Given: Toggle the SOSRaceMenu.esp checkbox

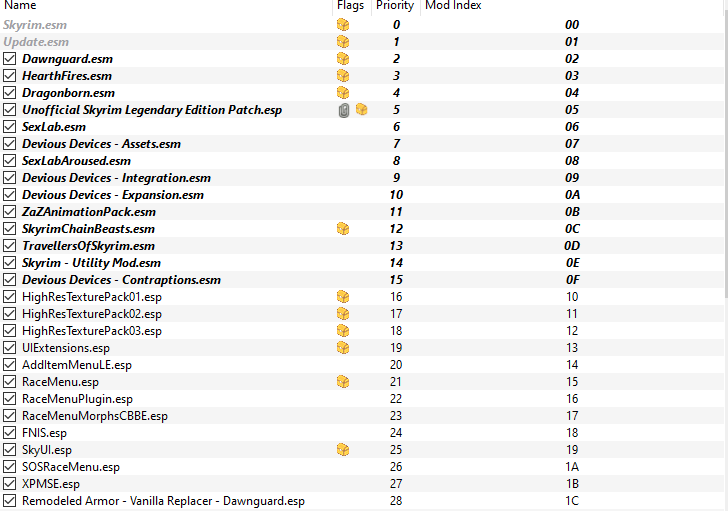Looking at the screenshot, I should pyautogui.click(x=9, y=467).
